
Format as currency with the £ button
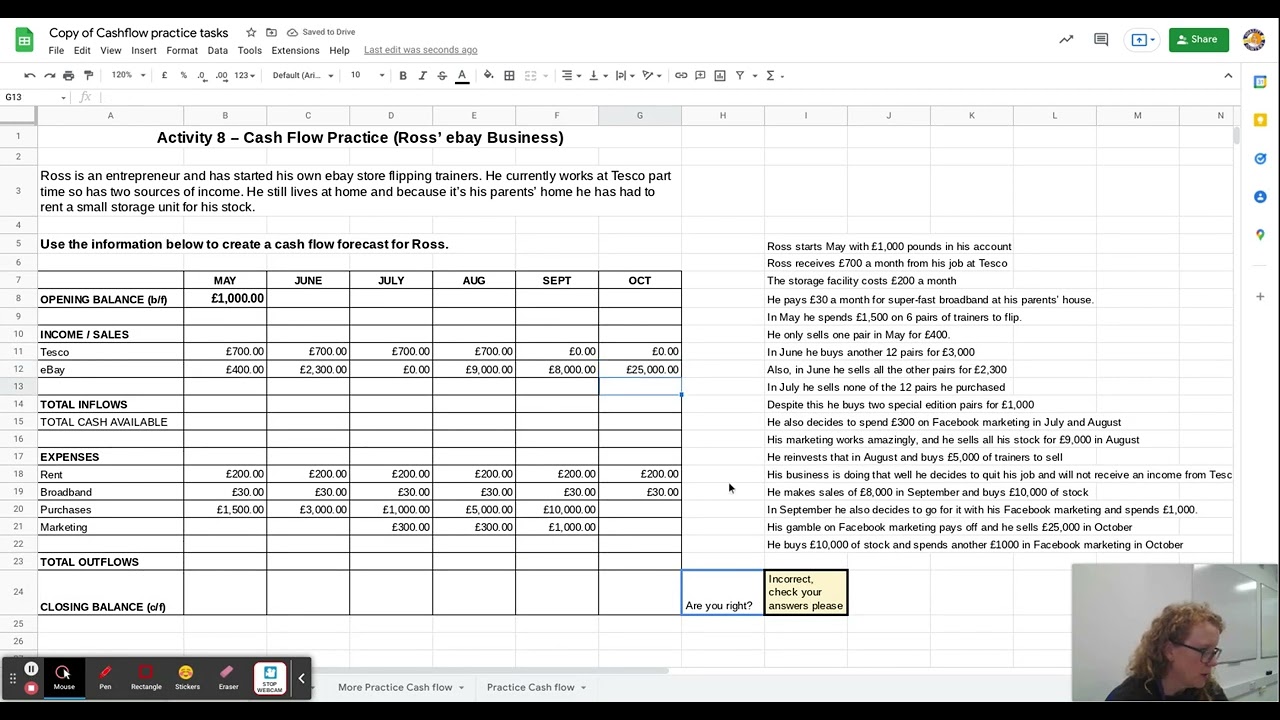(x=164, y=75)
